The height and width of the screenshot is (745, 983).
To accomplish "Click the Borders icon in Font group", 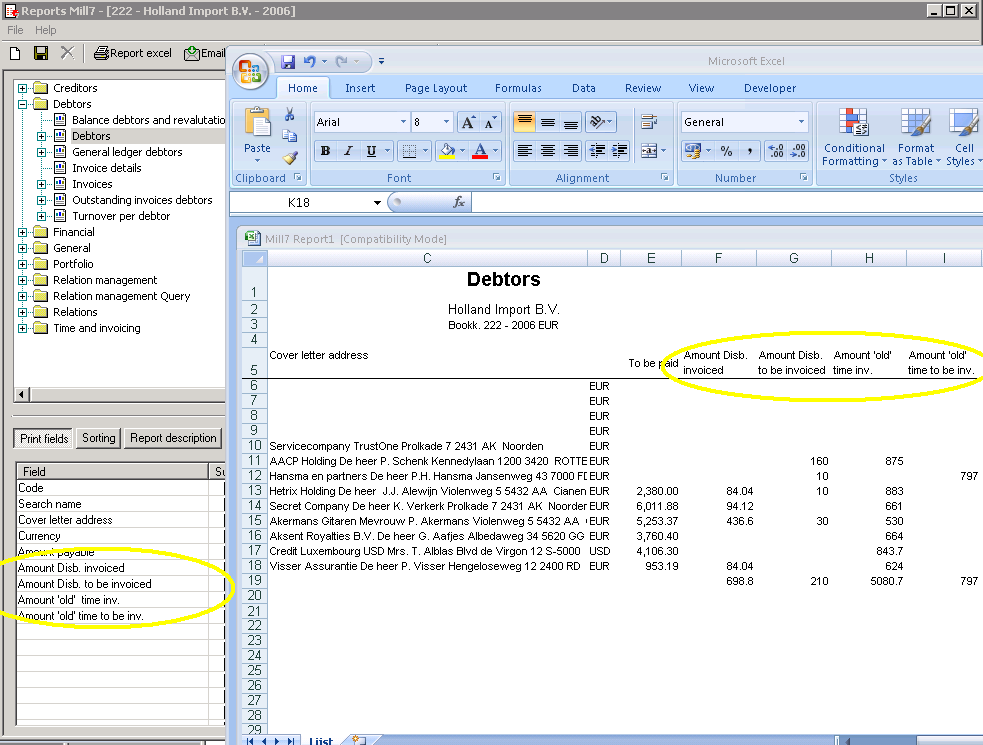I will pyautogui.click(x=409, y=151).
